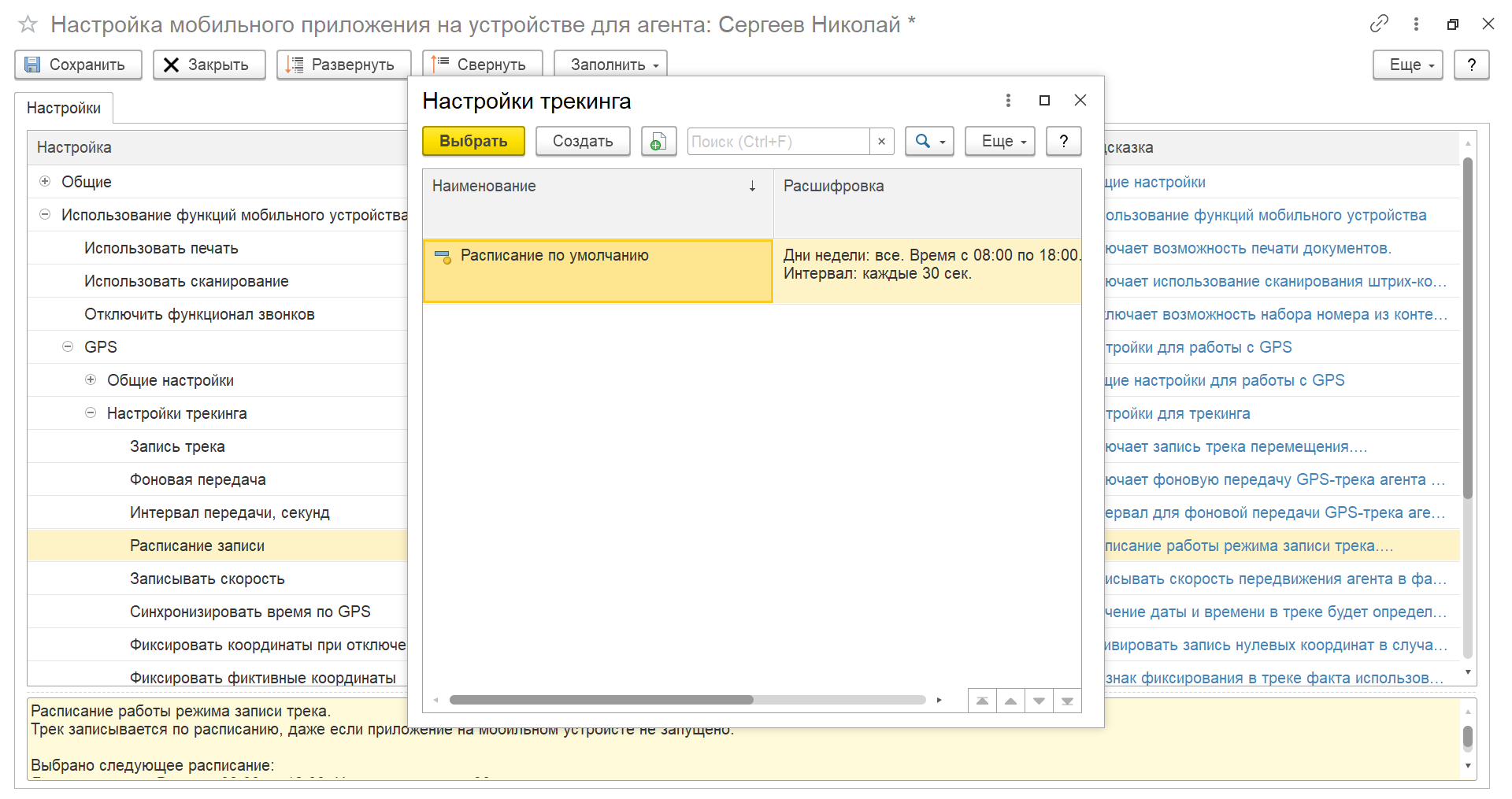Open Заполнить dropdown menu
This screenshot has height=799, width=1512.
[610, 65]
